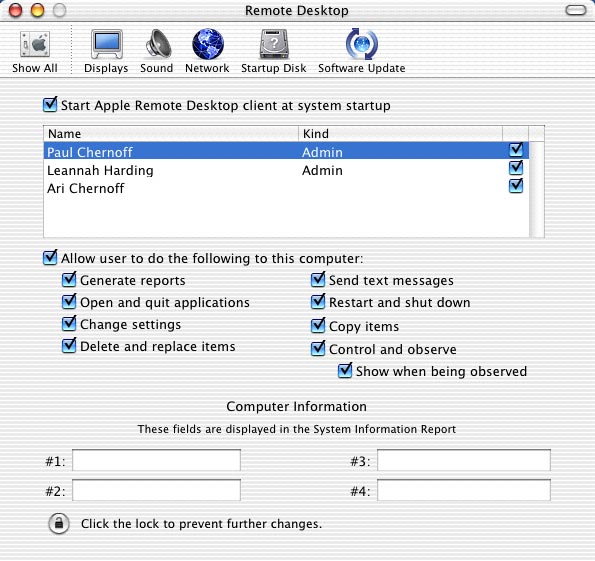Viewport: 595px width, 561px height.
Task: Uncheck the Leannah Harding row checkbox
Action: click(516, 168)
